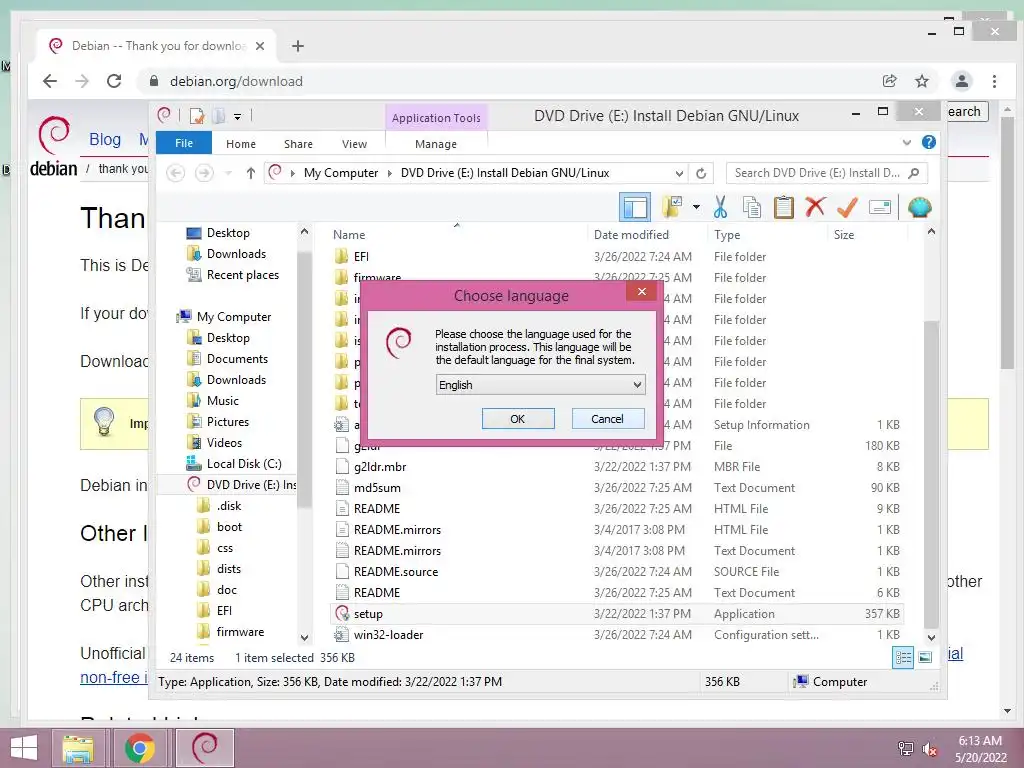Click OK in Choose language dialog
The width and height of the screenshot is (1024, 768).
point(518,419)
